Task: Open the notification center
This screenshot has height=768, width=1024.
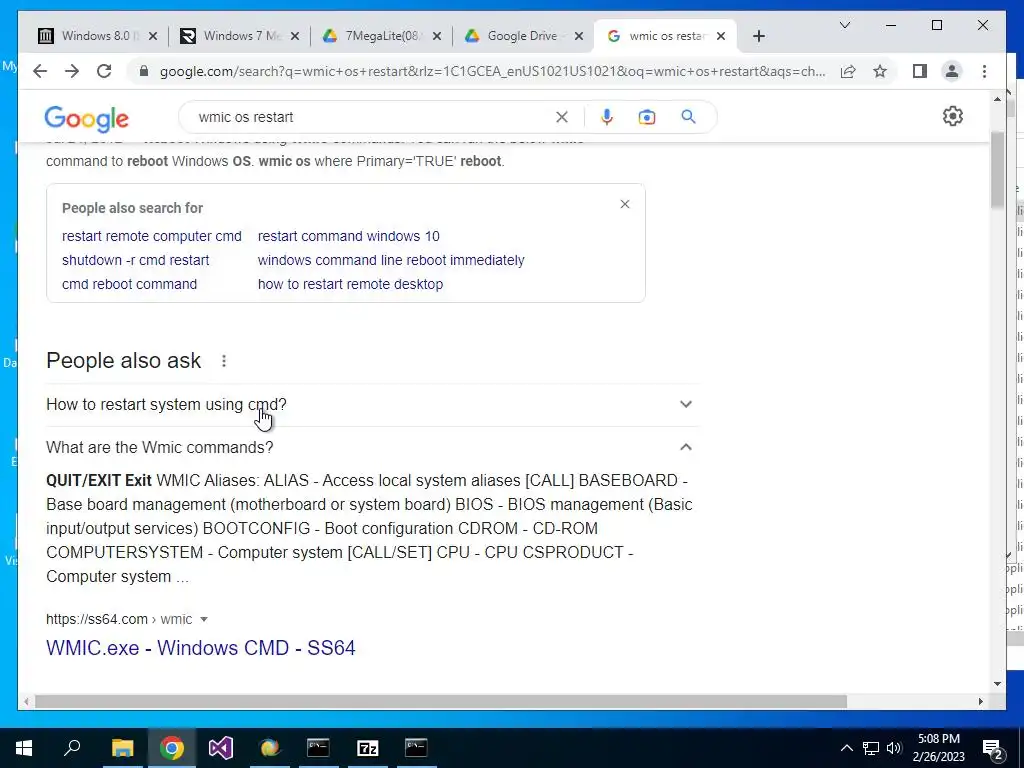Action: tap(993, 748)
